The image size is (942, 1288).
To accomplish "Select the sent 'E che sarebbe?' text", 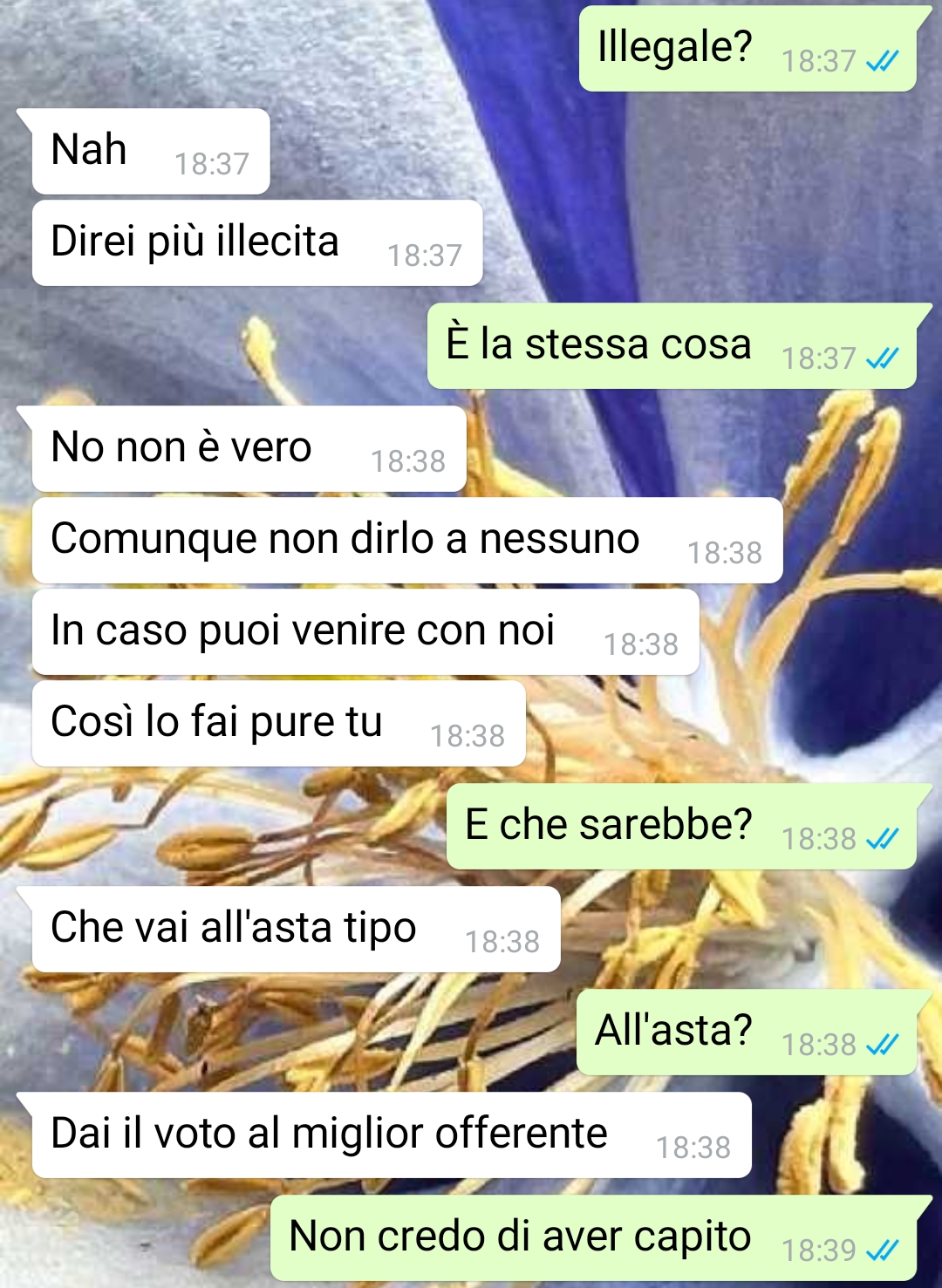I will click(x=609, y=824).
